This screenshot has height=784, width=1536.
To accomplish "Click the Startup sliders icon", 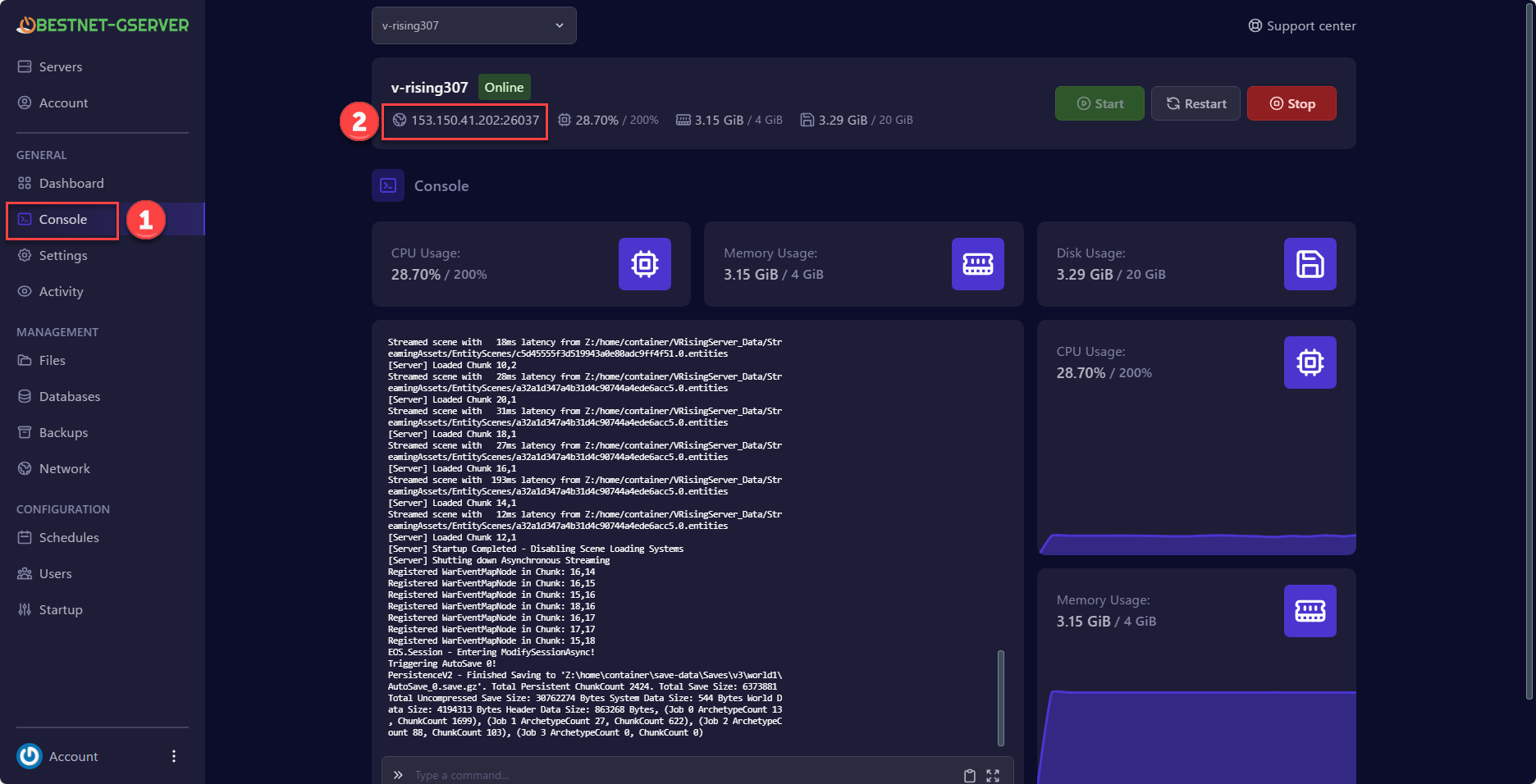I will coord(25,609).
